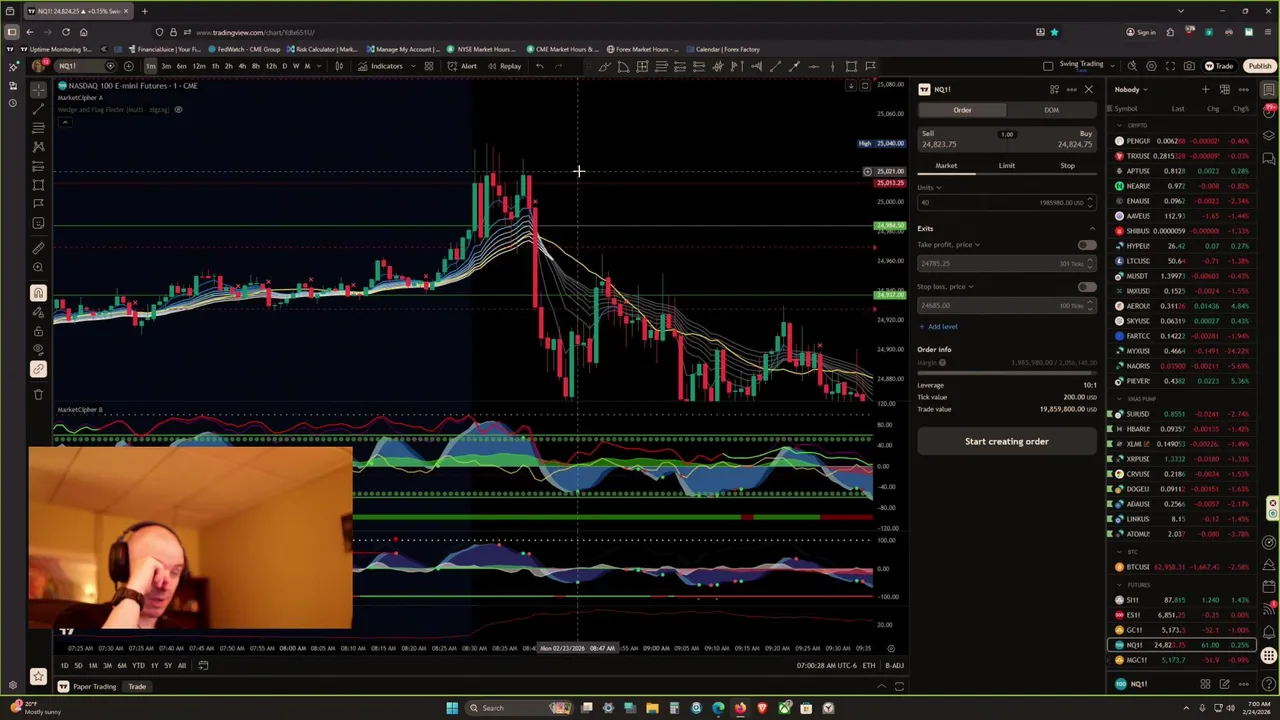Image resolution: width=1280 pixels, height=720 pixels.
Task: Open the watchlist sidebar panel icon
Action: 1269,89
